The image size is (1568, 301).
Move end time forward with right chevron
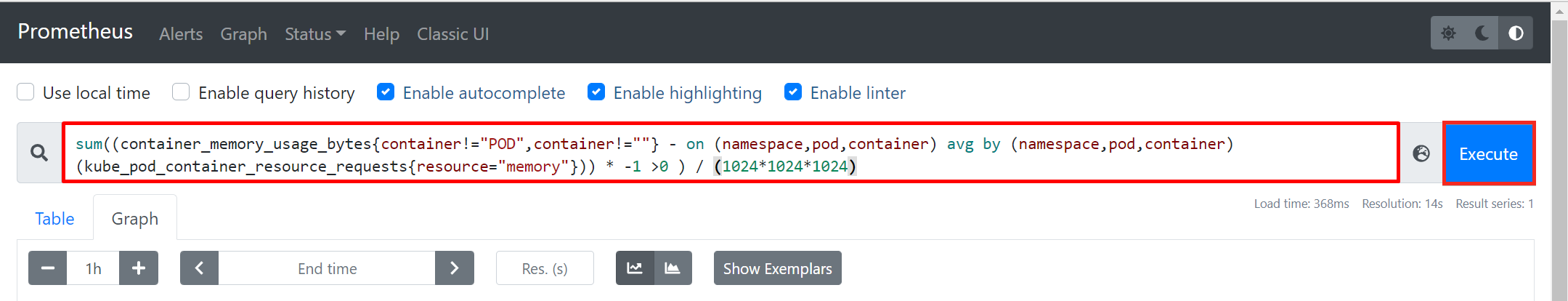point(455,268)
